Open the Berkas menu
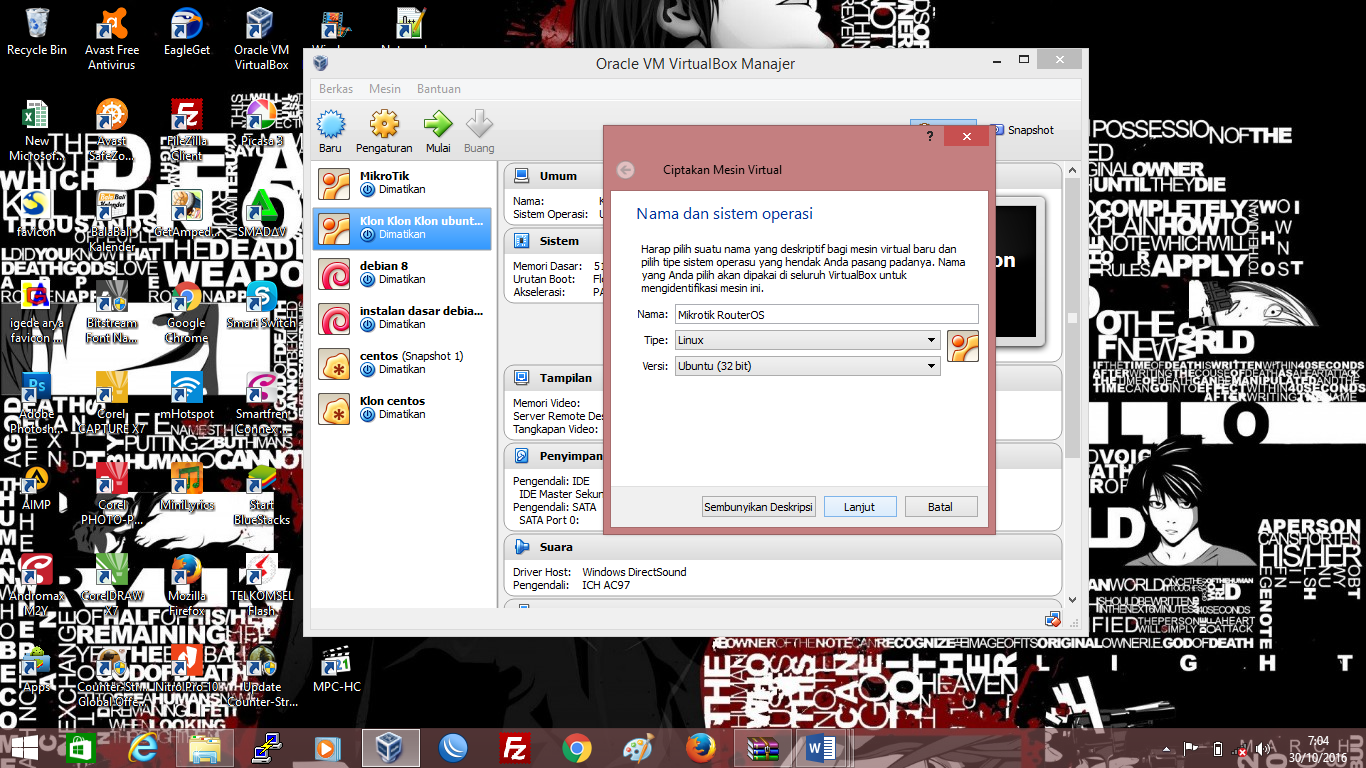 (x=336, y=89)
